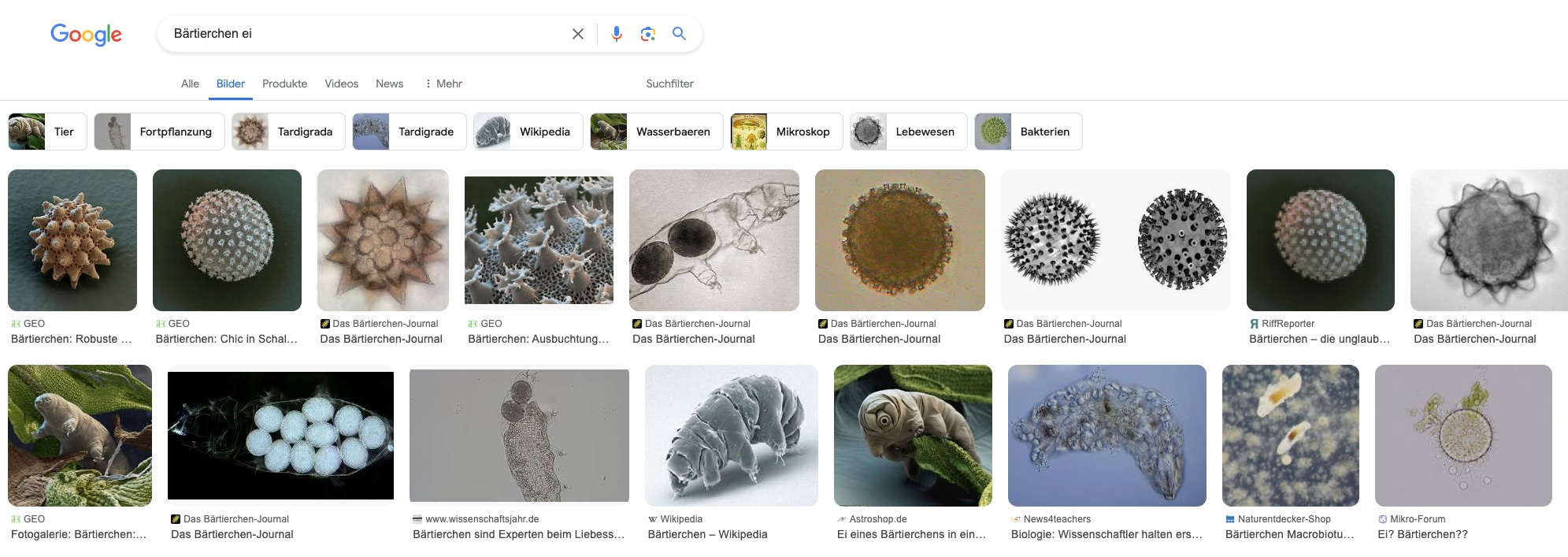Screen dimensions: 1568x557
Task: Select the Tardigrada filter chip
Action: [288, 132]
